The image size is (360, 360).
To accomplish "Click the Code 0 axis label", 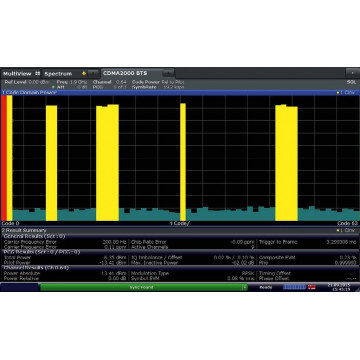I will (10, 223).
